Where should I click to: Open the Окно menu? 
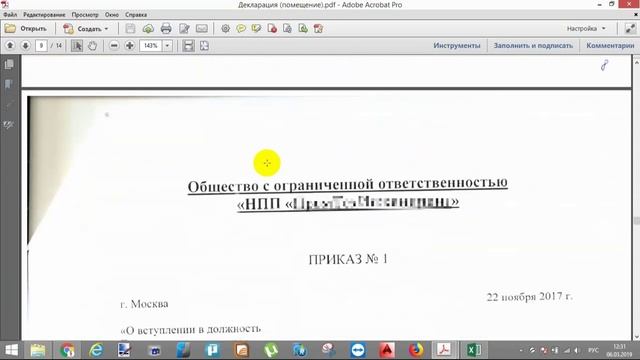click(x=111, y=15)
